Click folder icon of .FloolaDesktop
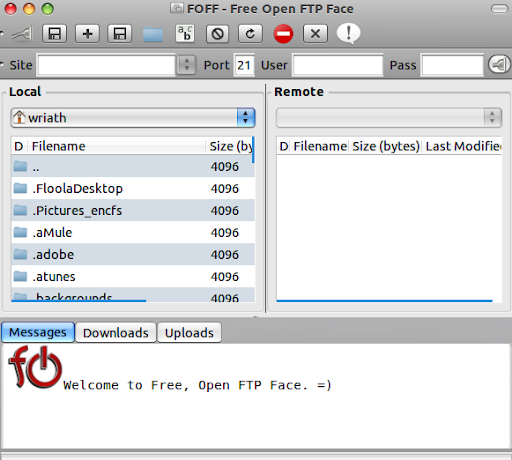 tap(20, 188)
